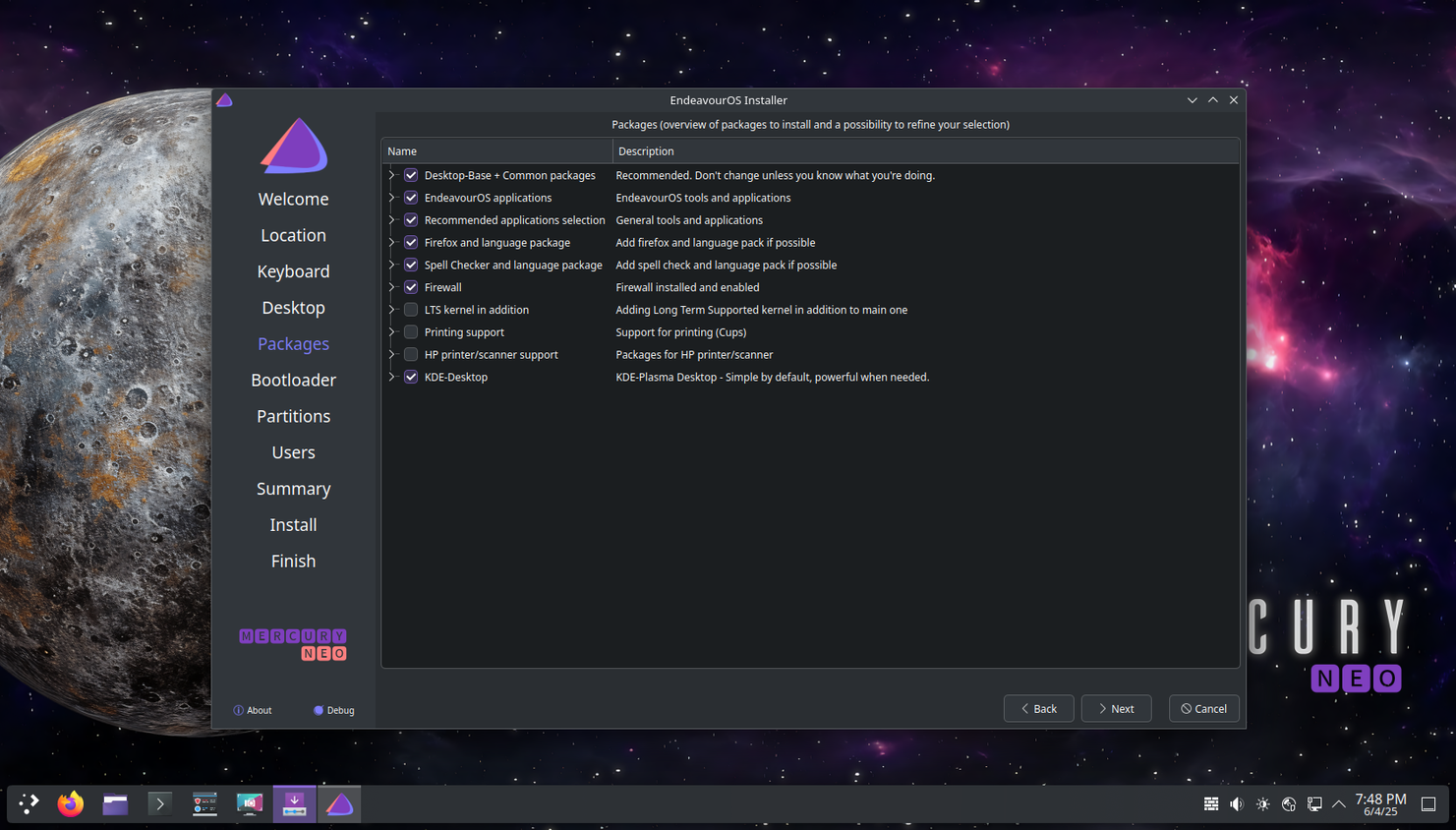Viewport: 1456px width, 830px height.
Task: Select the EndeavourOS triangle icon in taskbar
Action: (x=339, y=803)
